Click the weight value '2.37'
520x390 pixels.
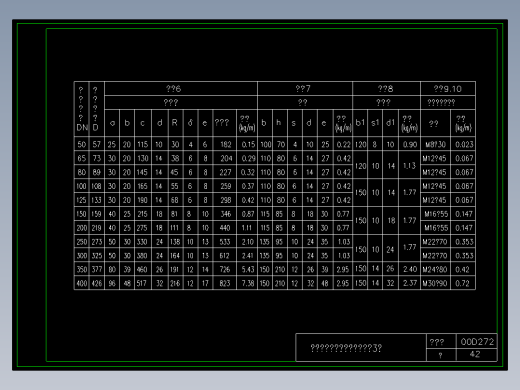coord(410,283)
